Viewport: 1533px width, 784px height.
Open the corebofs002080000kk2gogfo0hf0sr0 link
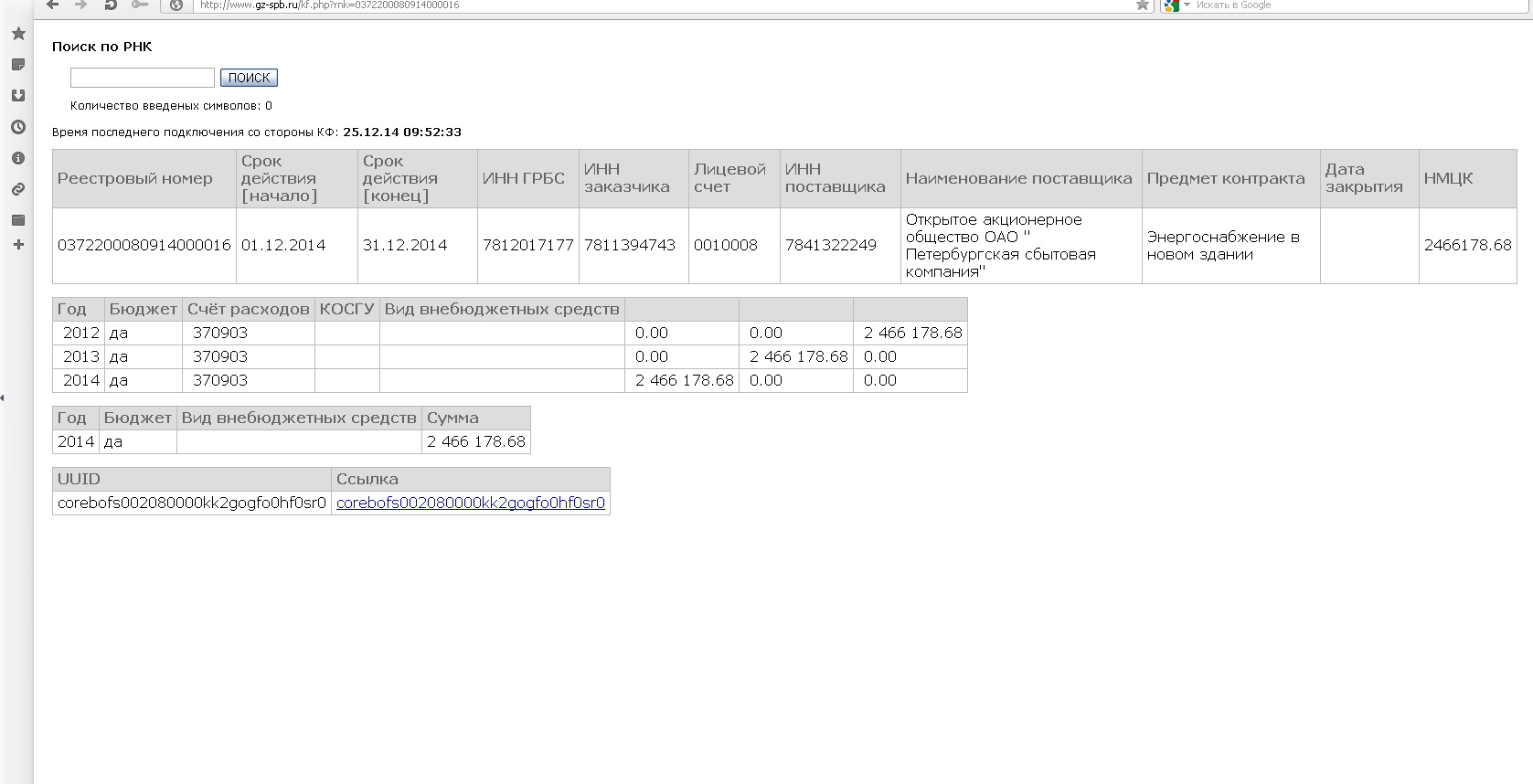pyautogui.click(x=471, y=503)
